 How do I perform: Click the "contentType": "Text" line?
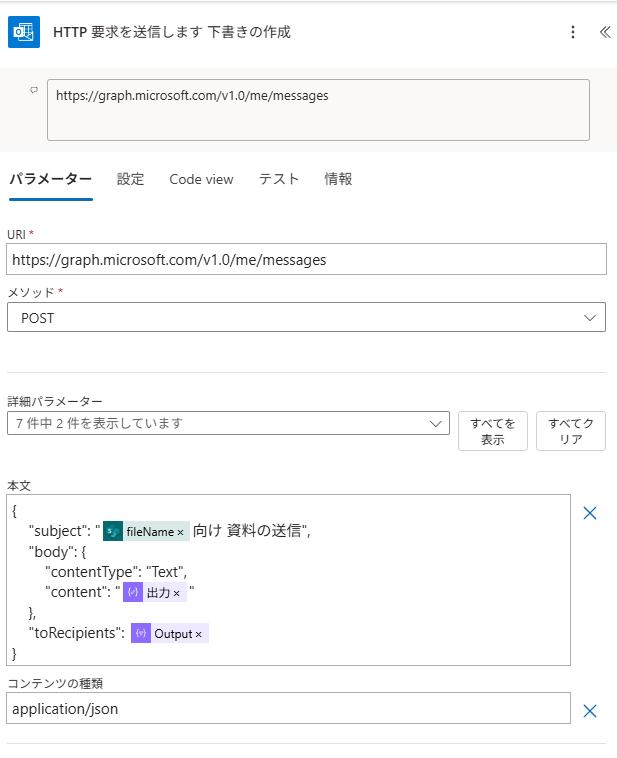point(116,572)
